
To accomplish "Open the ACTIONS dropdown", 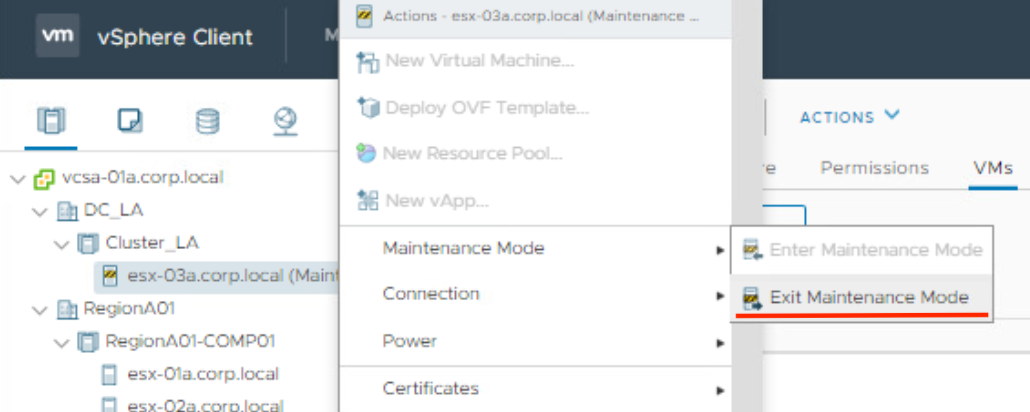I will click(849, 117).
